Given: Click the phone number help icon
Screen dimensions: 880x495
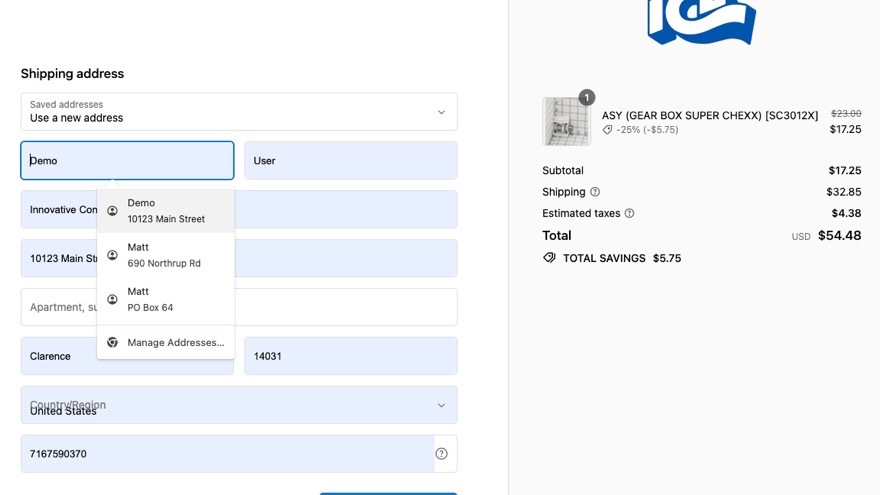Looking at the screenshot, I should (442, 453).
